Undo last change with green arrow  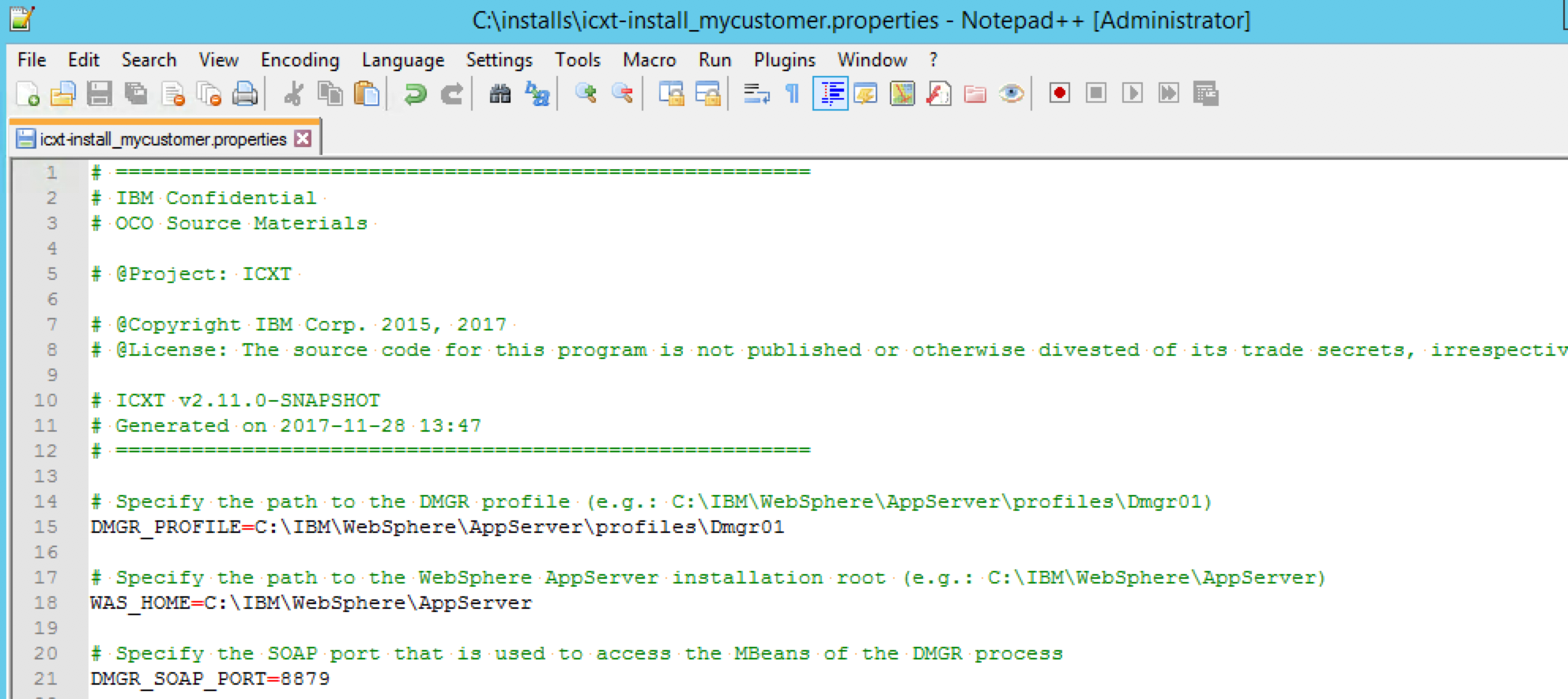click(415, 94)
